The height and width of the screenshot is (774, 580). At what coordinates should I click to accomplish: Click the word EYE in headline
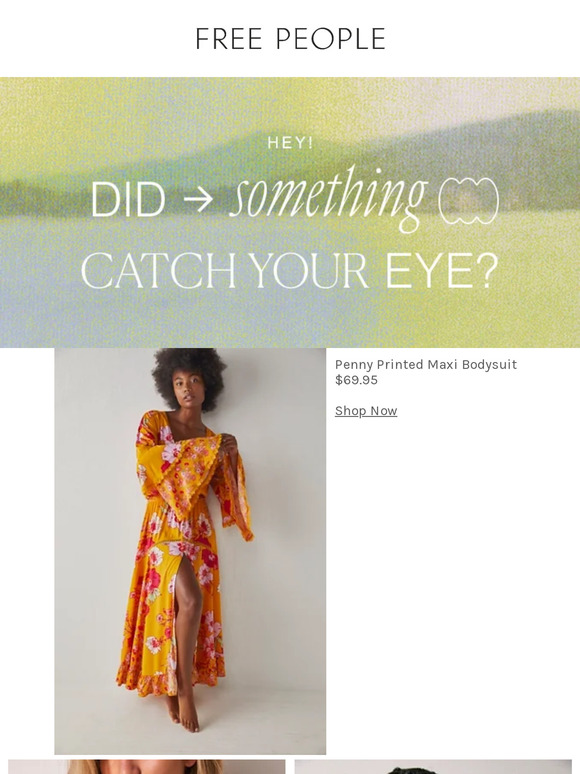[x=428, y=271]
